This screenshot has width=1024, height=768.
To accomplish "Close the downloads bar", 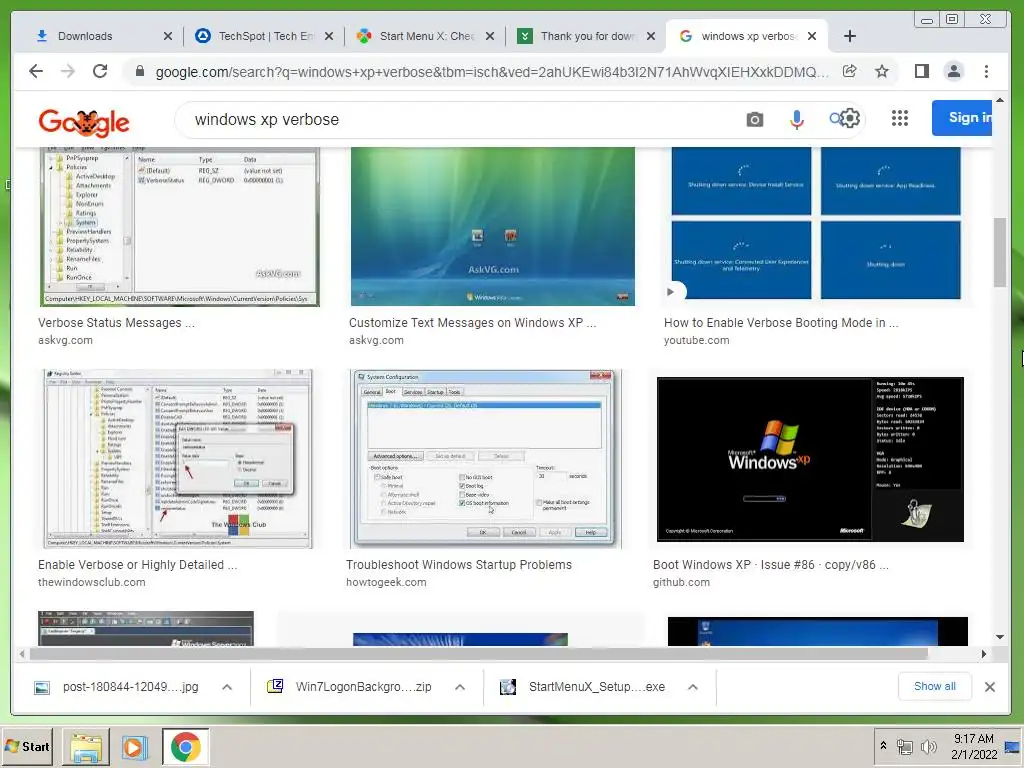I will pos(990,687).
